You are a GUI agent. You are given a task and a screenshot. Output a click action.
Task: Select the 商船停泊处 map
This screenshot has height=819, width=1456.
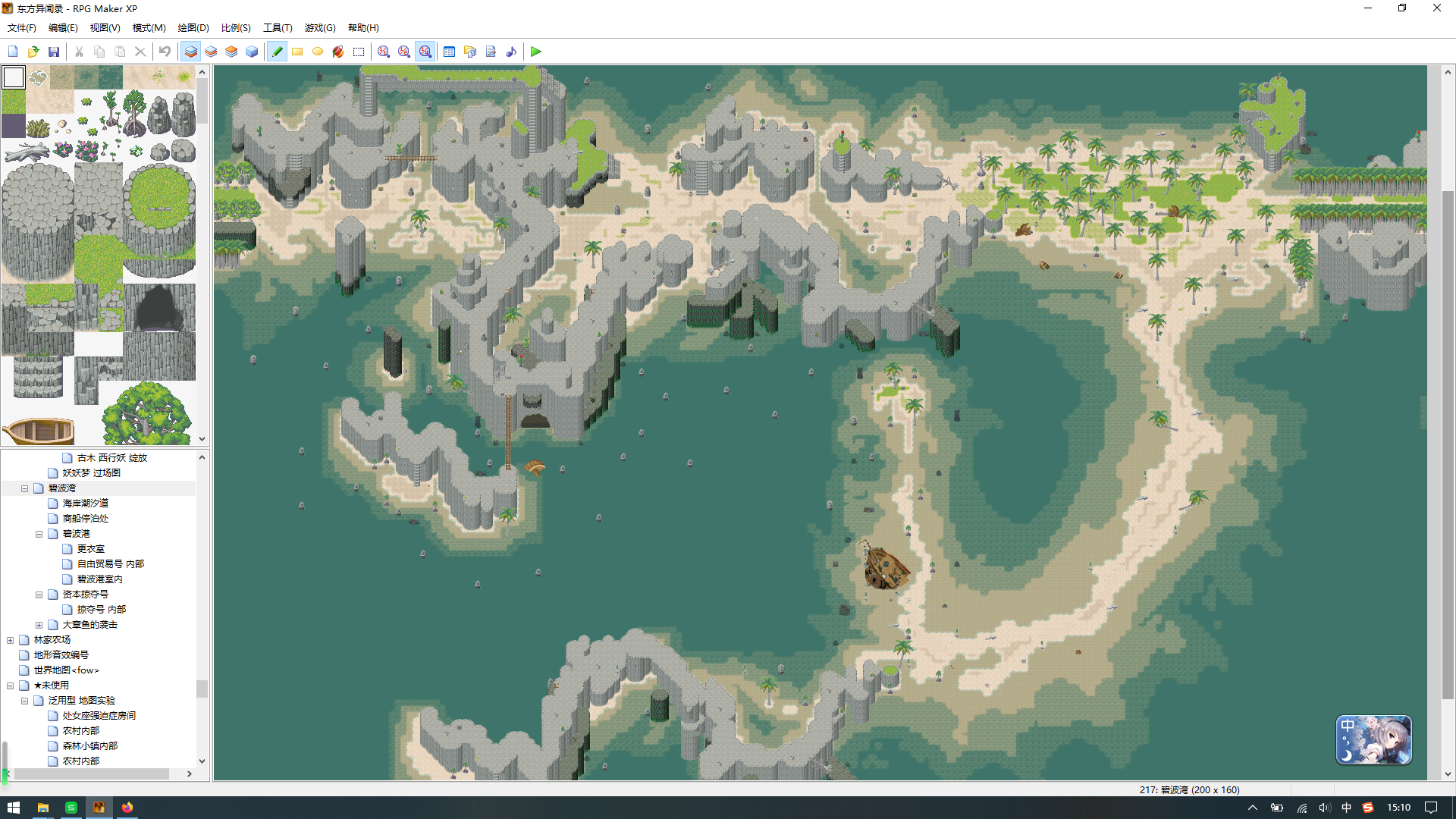click(x=86, y=519)
